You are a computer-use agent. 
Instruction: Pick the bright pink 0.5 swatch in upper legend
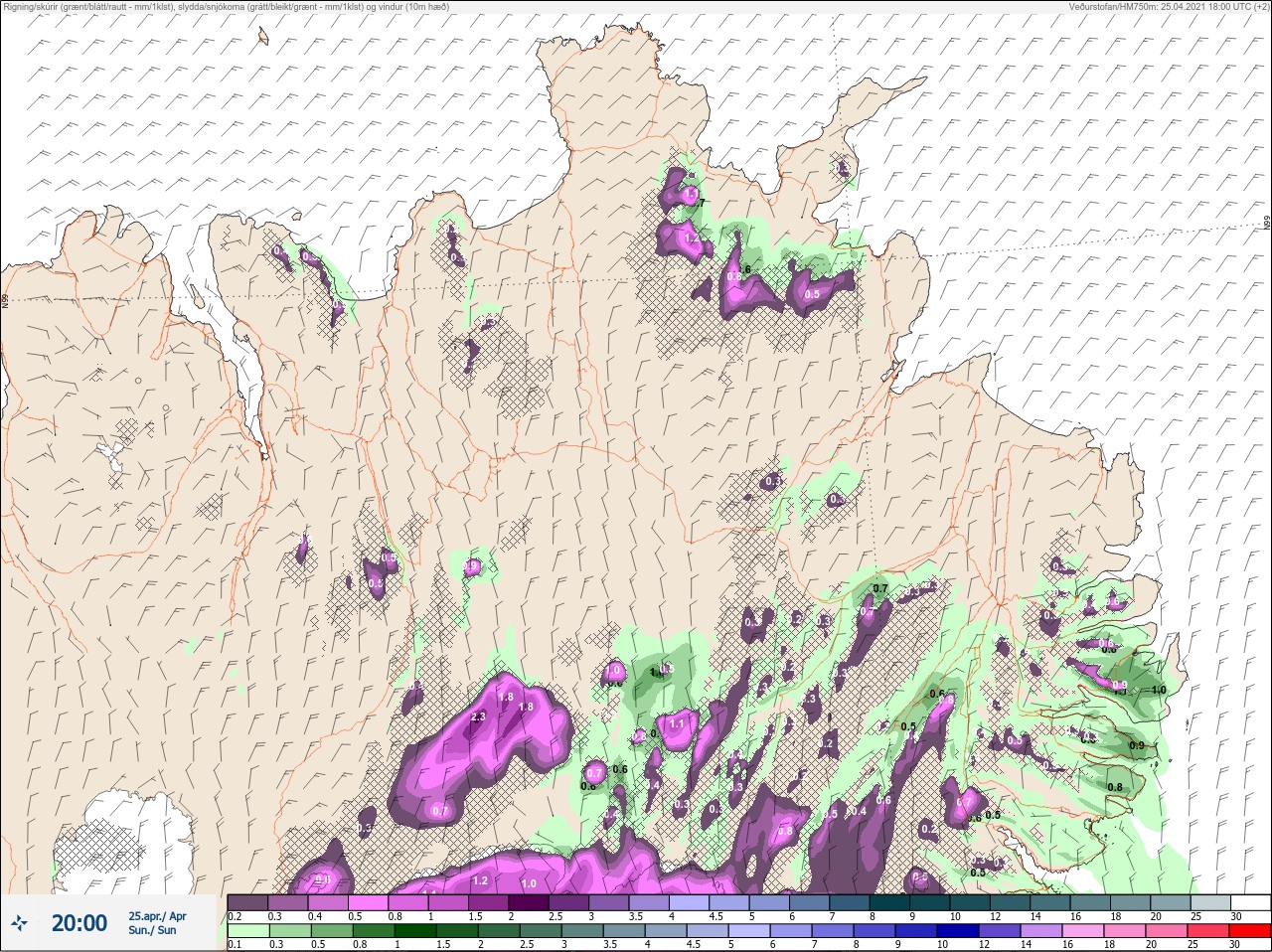point(369,902)
